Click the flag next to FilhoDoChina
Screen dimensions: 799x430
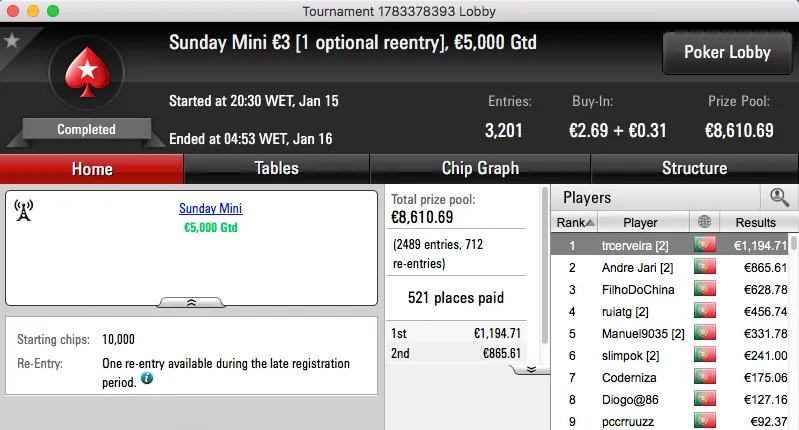(706, 290)
